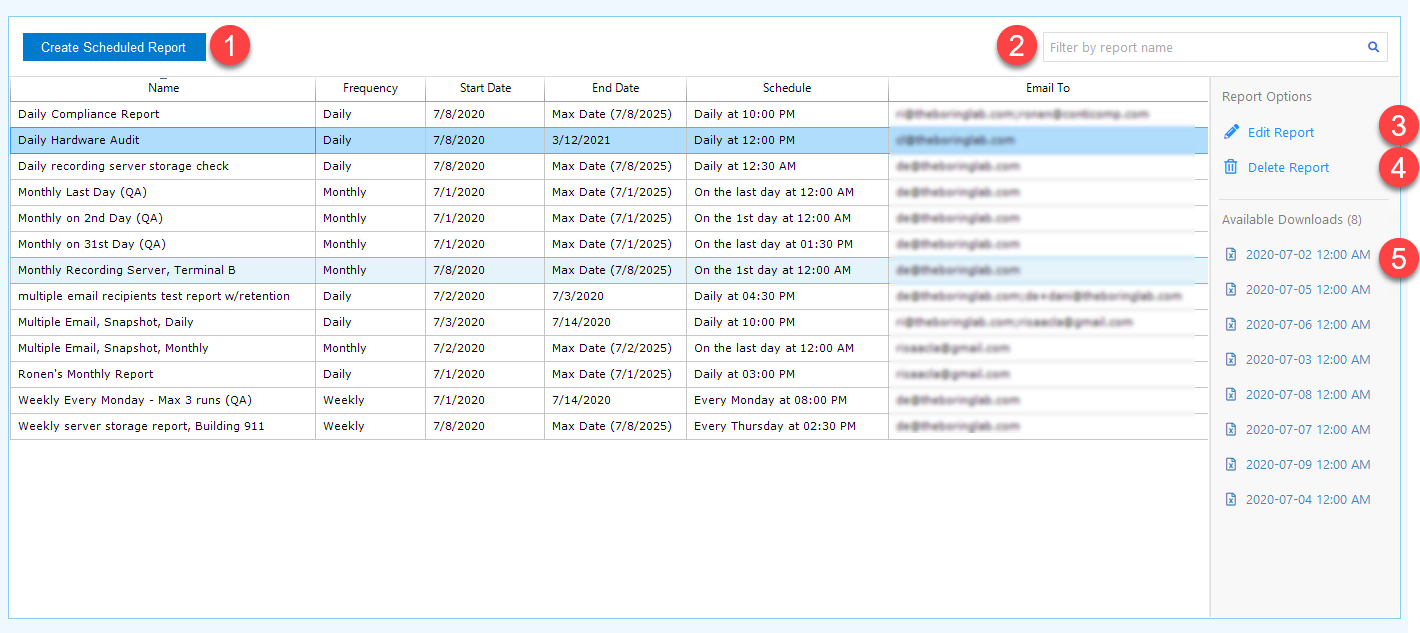Click the filter by report name field
Viewport: 1420px width, 633px height.
click(1200, 46)
